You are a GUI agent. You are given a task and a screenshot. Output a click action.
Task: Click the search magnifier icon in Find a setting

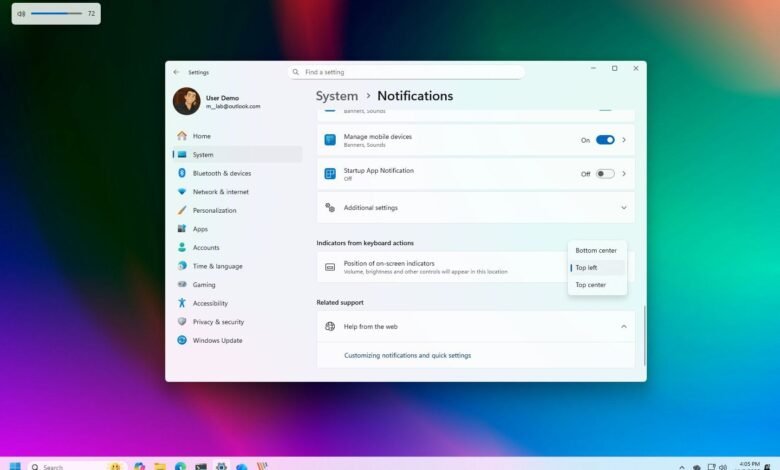coord(295,72)
